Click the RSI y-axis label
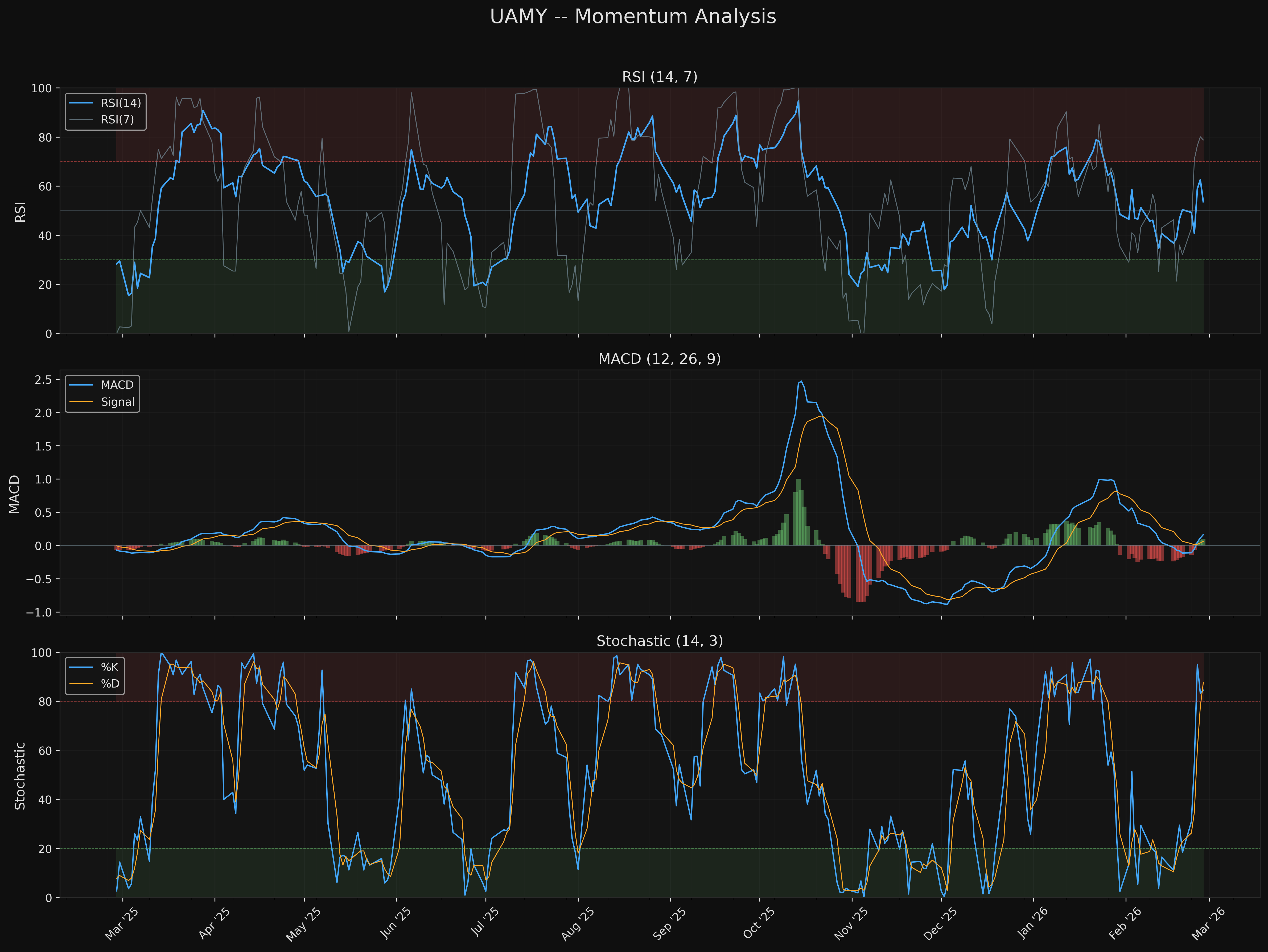Viewport: 1268px width, 952px height. pos(20,212)
